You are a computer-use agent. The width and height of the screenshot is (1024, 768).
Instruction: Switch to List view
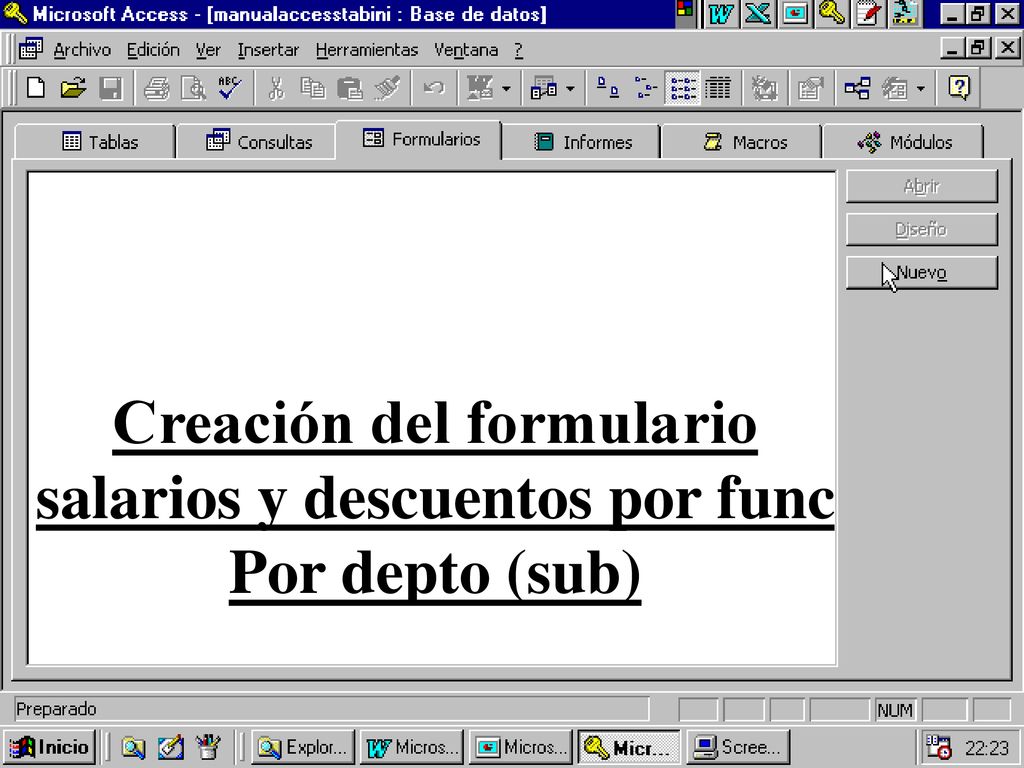coord(682,88)
